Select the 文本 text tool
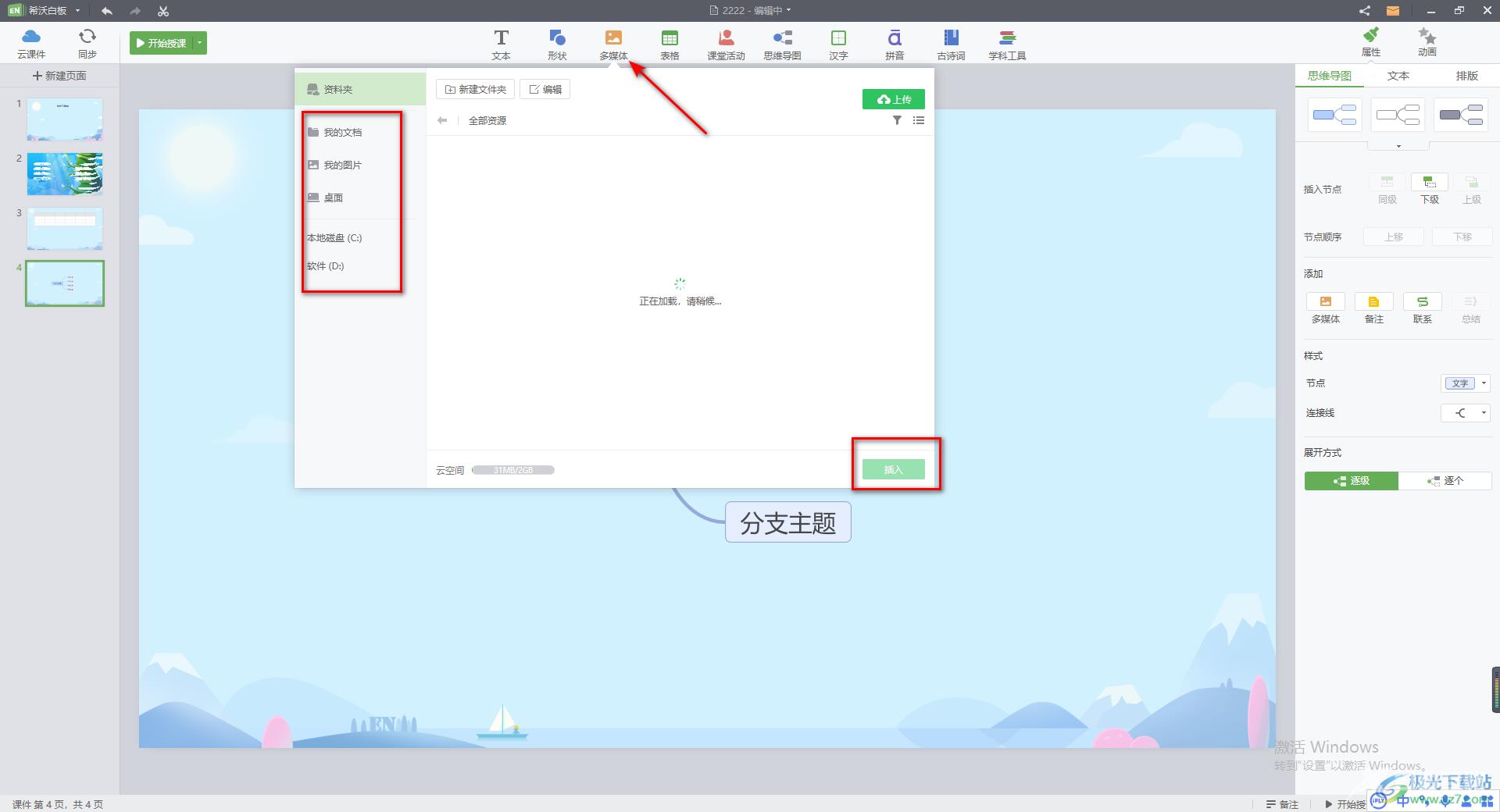This screenshot has height=812, width=1500. coord(501,45)
